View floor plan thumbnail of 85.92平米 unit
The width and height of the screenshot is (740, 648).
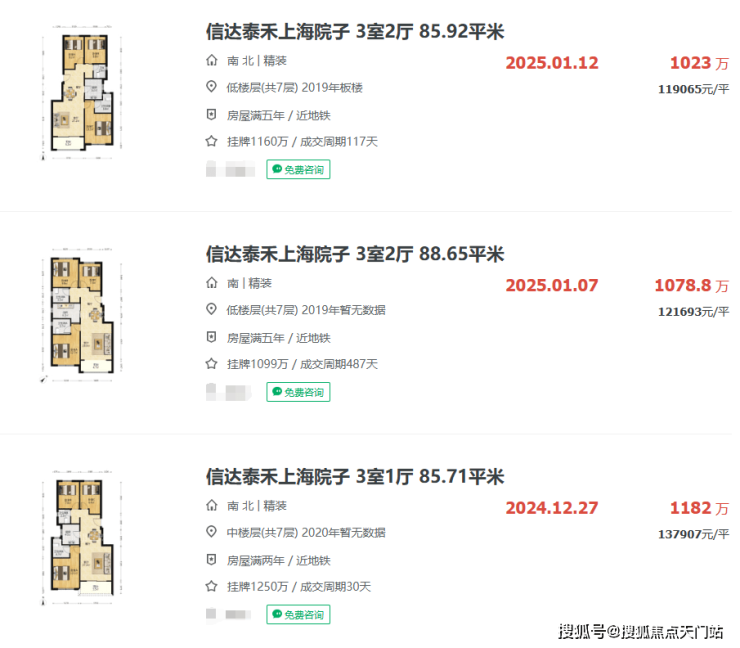pyautogui.click(x=82, y=93)
